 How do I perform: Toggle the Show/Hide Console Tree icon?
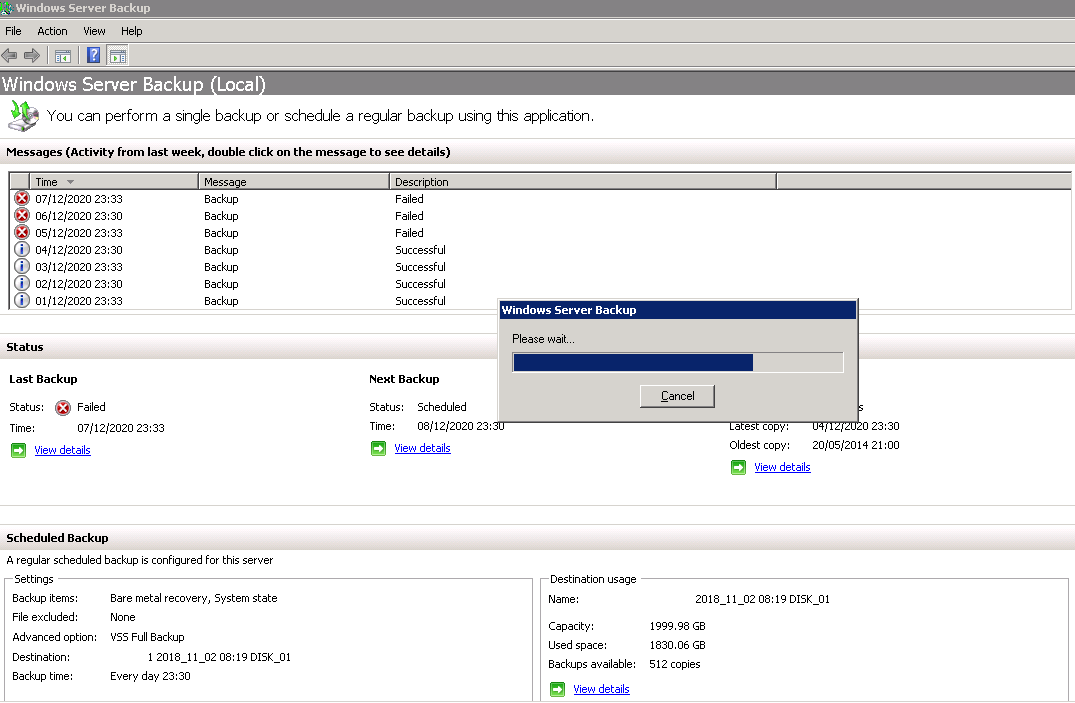[63, 56]
